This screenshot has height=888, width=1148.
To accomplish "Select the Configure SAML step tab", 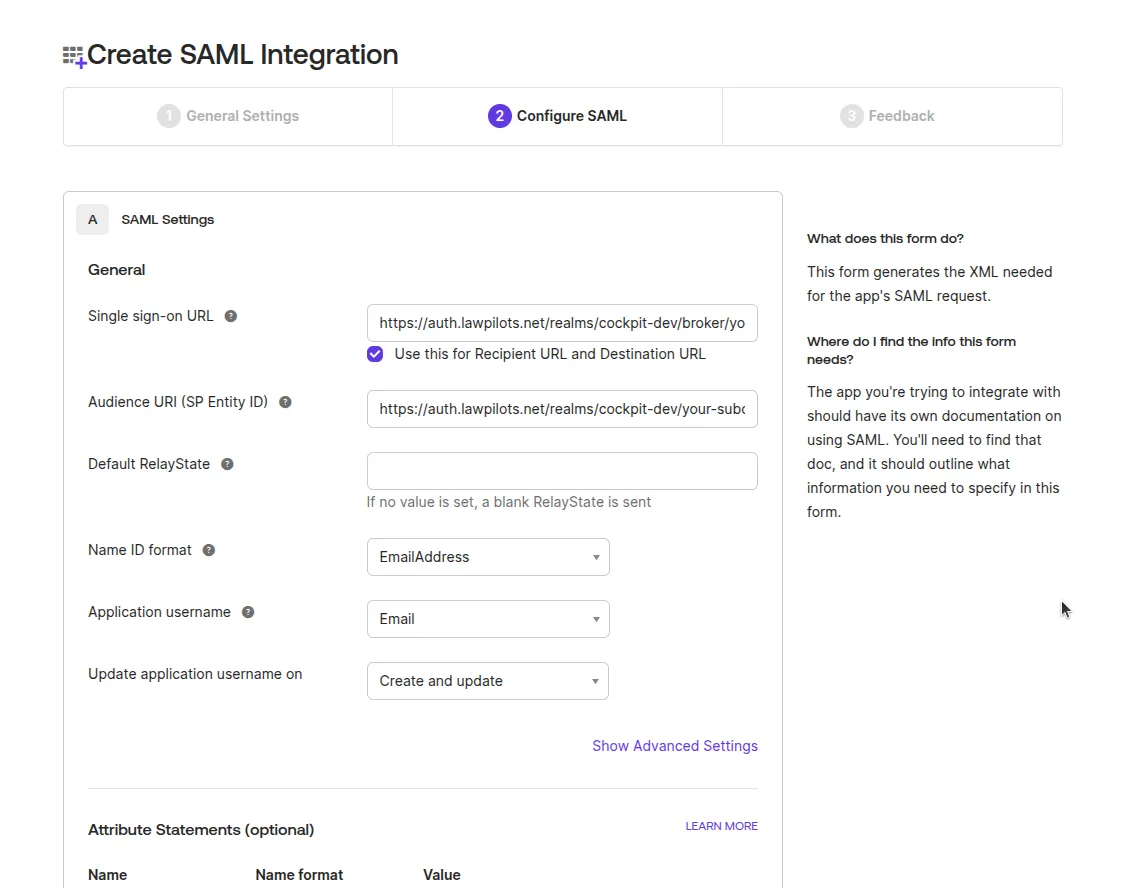I will click(x=557, y=116).
